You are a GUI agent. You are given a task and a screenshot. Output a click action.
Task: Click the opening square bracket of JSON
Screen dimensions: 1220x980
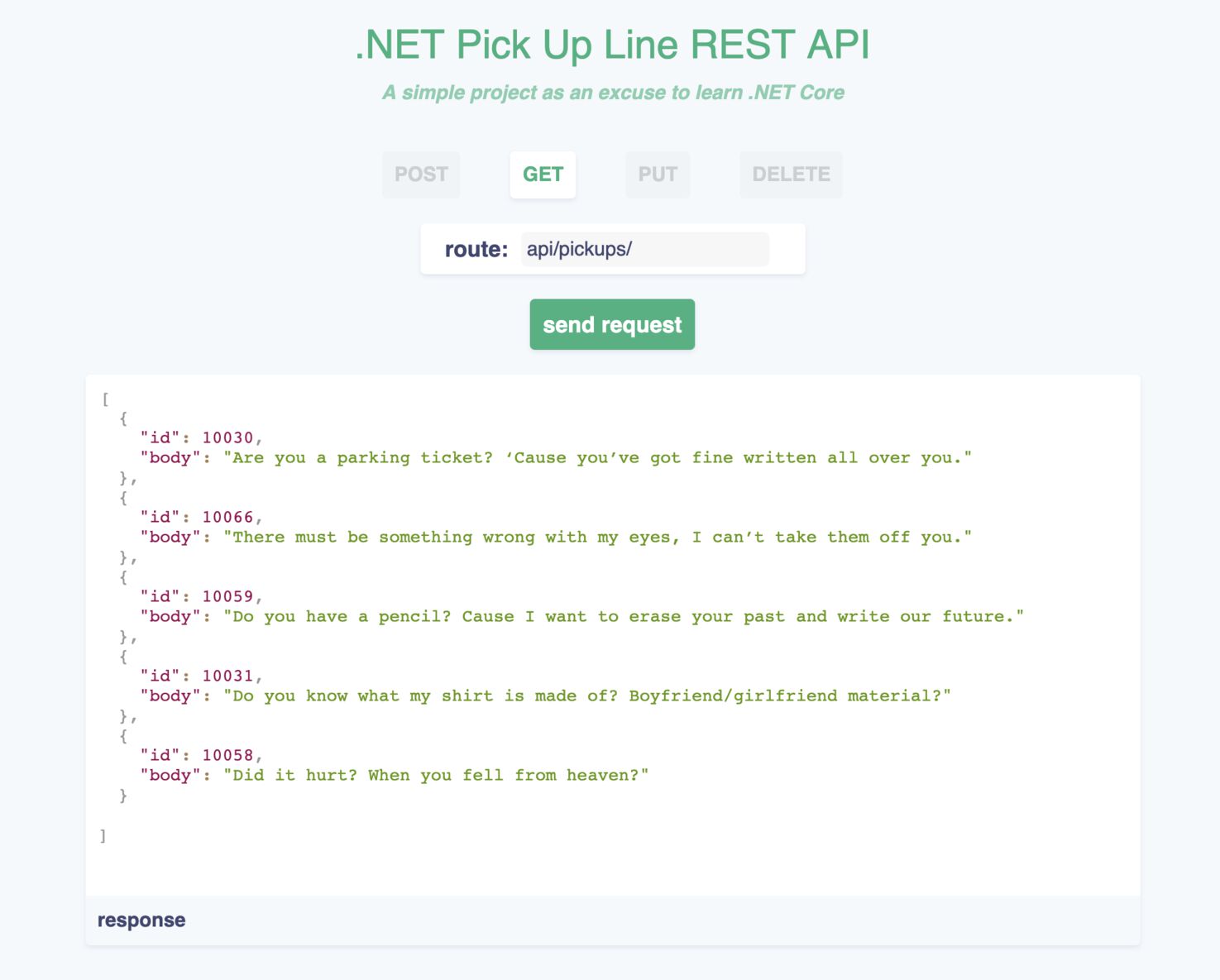click(x=105, y=399)
